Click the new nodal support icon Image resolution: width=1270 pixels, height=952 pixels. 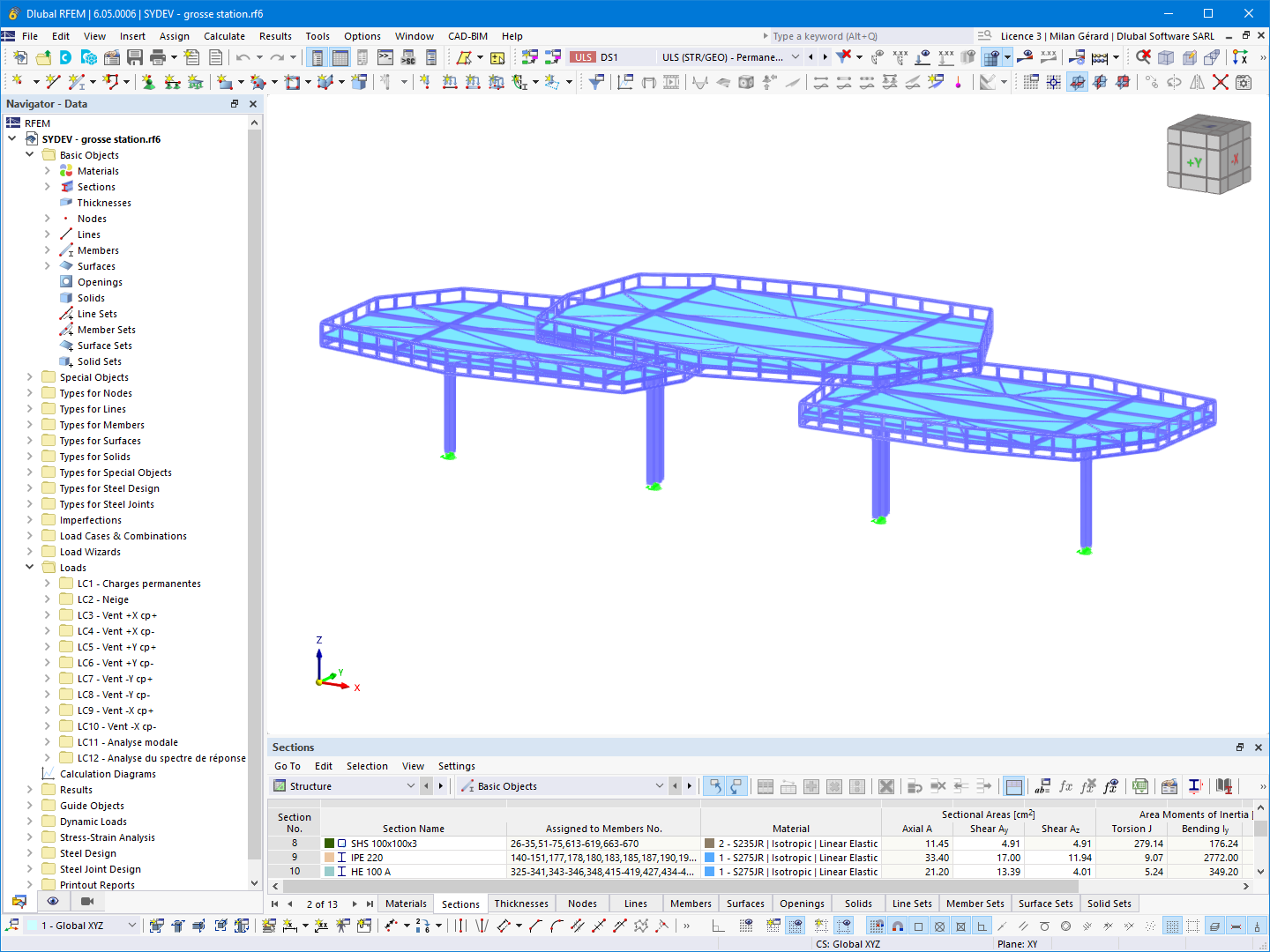[148, 82]
